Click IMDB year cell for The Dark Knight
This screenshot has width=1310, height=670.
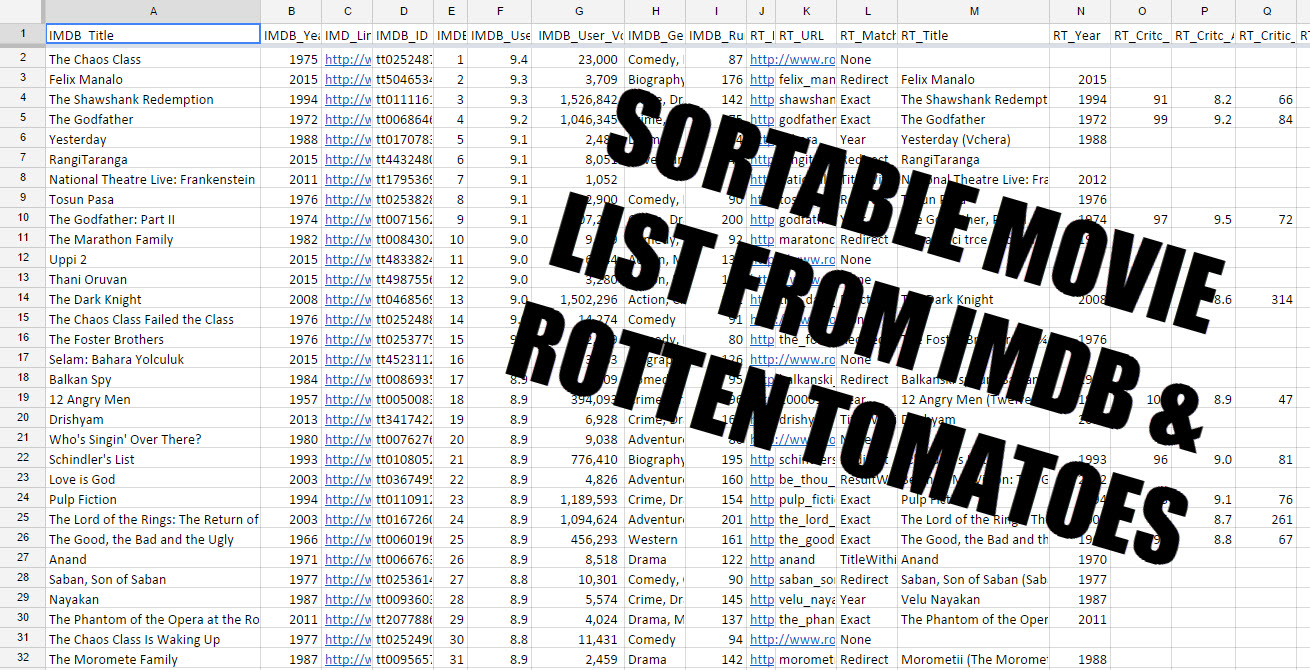[x=291, y=299]
